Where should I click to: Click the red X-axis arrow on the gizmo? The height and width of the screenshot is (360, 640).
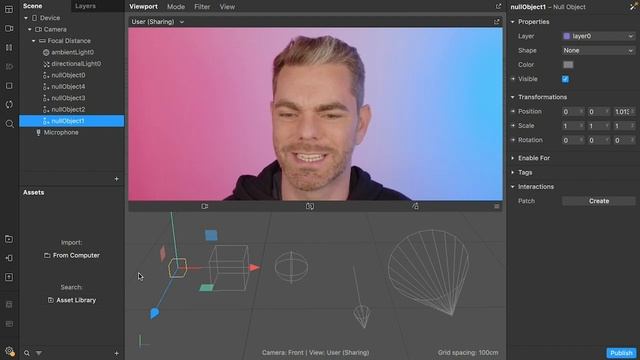tap(254, 268)
